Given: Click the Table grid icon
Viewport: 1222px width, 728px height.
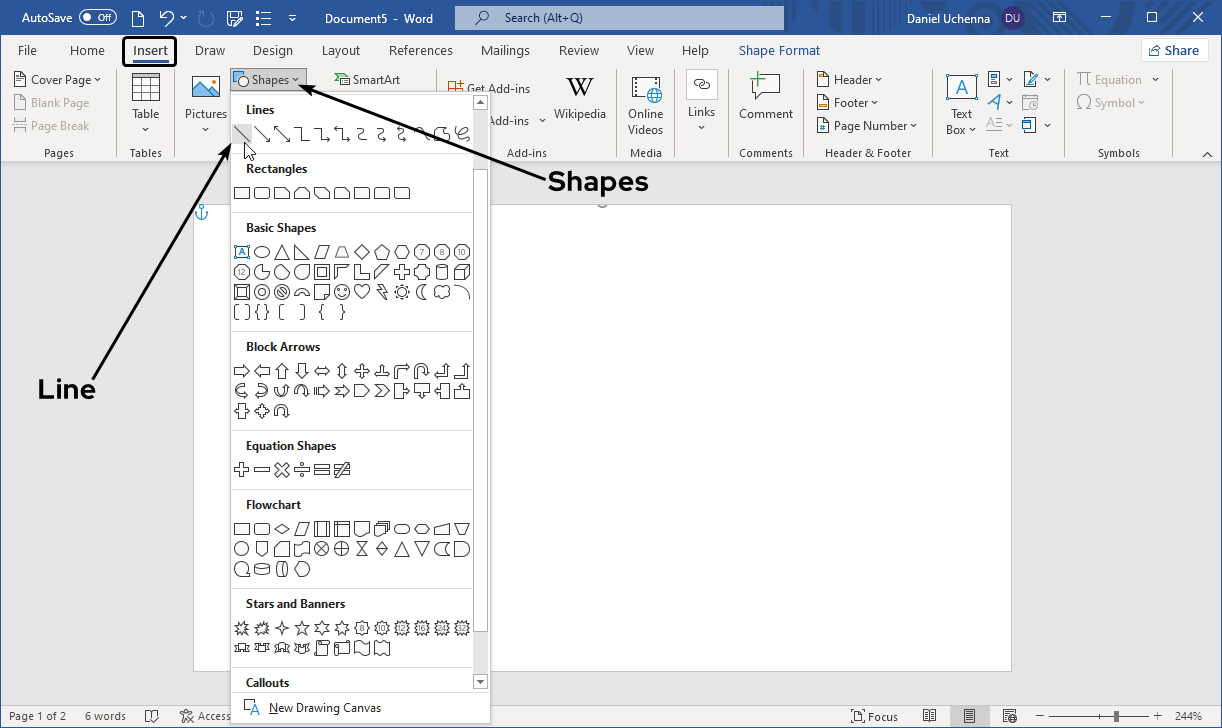Looking at the screenshot, I should pos(146,88).
